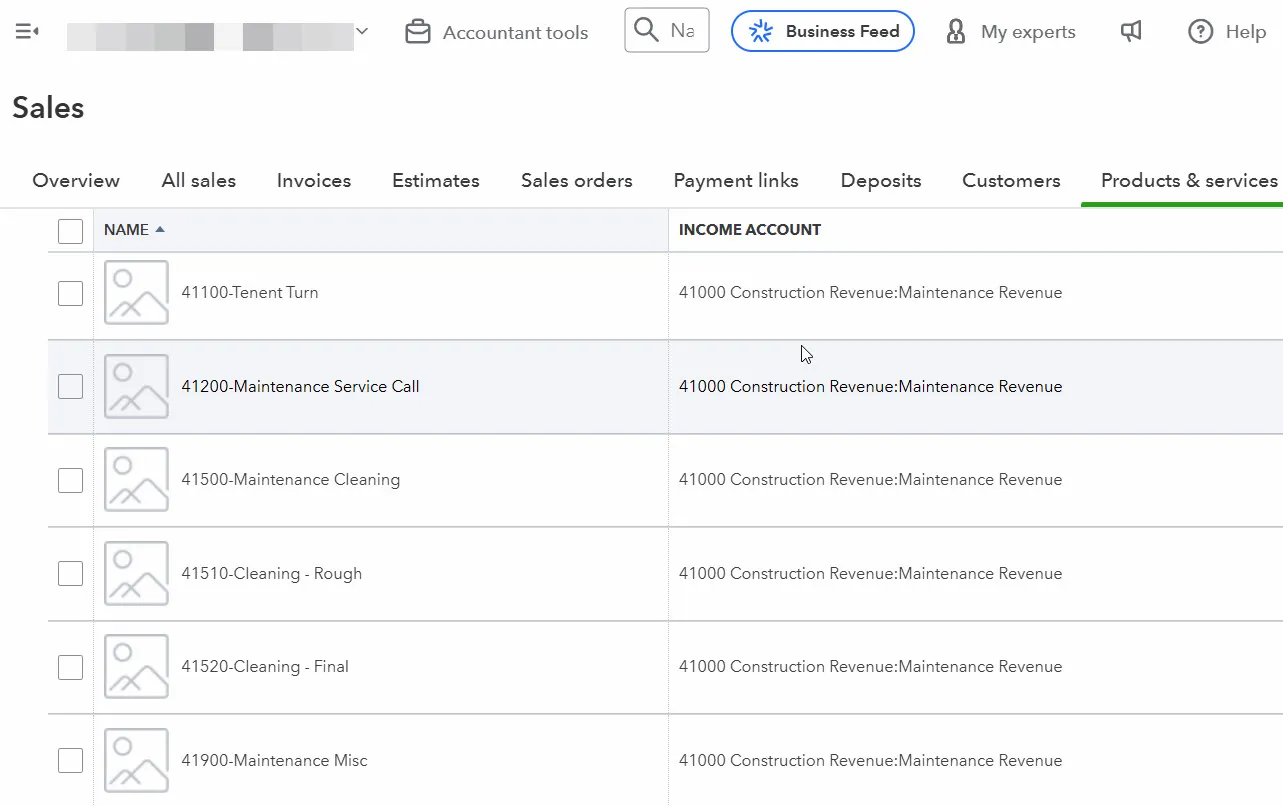1283x806 pixels.
Task: Open the My experts person icon
Action: click(x=956, y=32)
